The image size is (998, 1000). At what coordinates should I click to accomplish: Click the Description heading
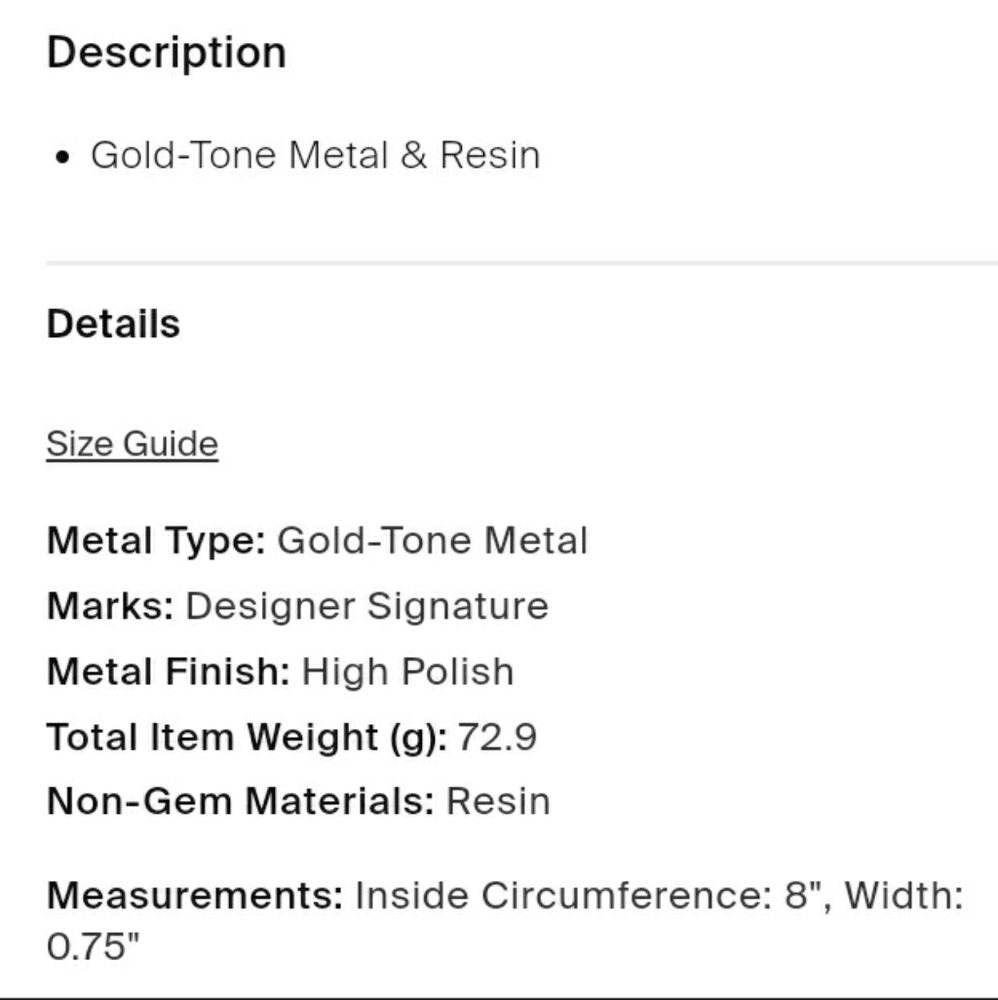166,52
